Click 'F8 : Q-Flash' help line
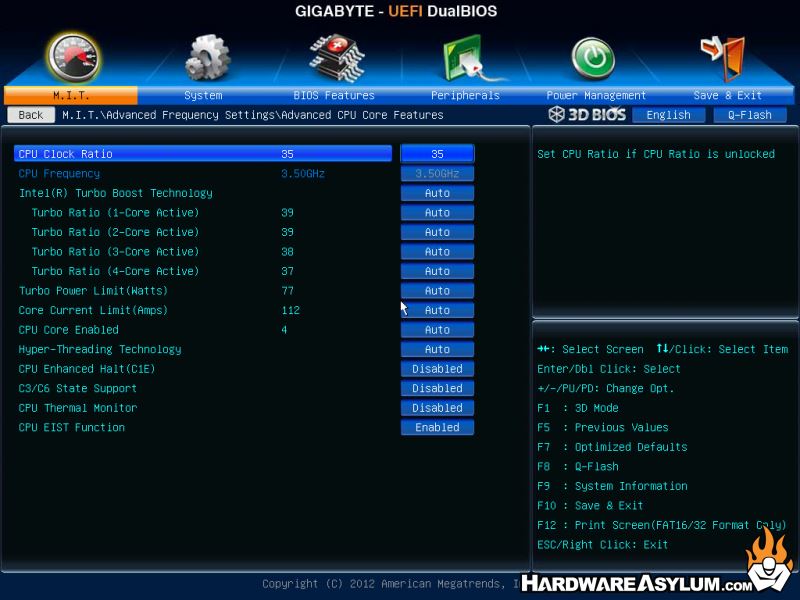Image resolution: width=800 pixels, height=600 pixels. pos(578,466)
